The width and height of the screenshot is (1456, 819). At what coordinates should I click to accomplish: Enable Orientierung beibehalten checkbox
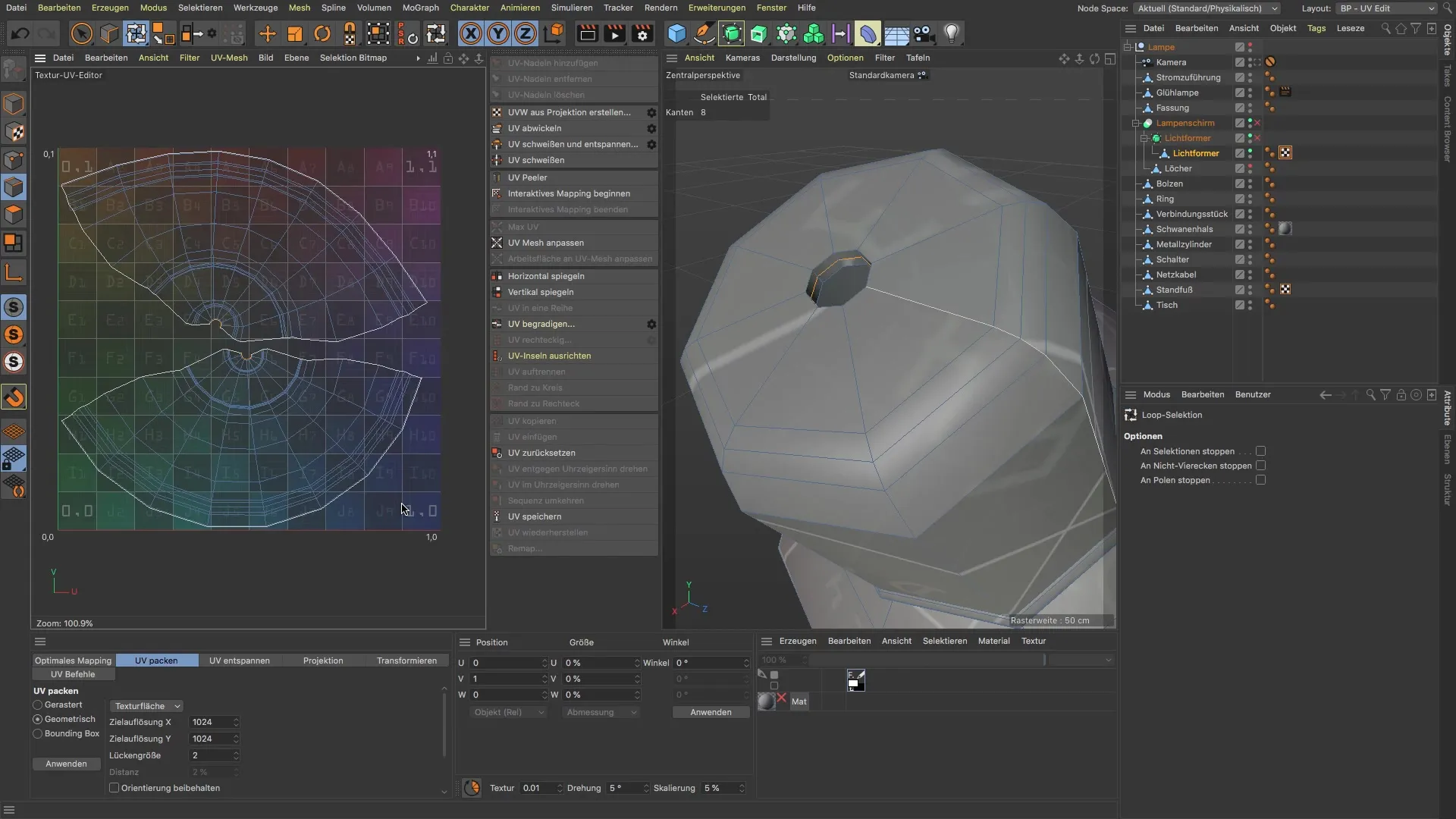coord(114,788)
